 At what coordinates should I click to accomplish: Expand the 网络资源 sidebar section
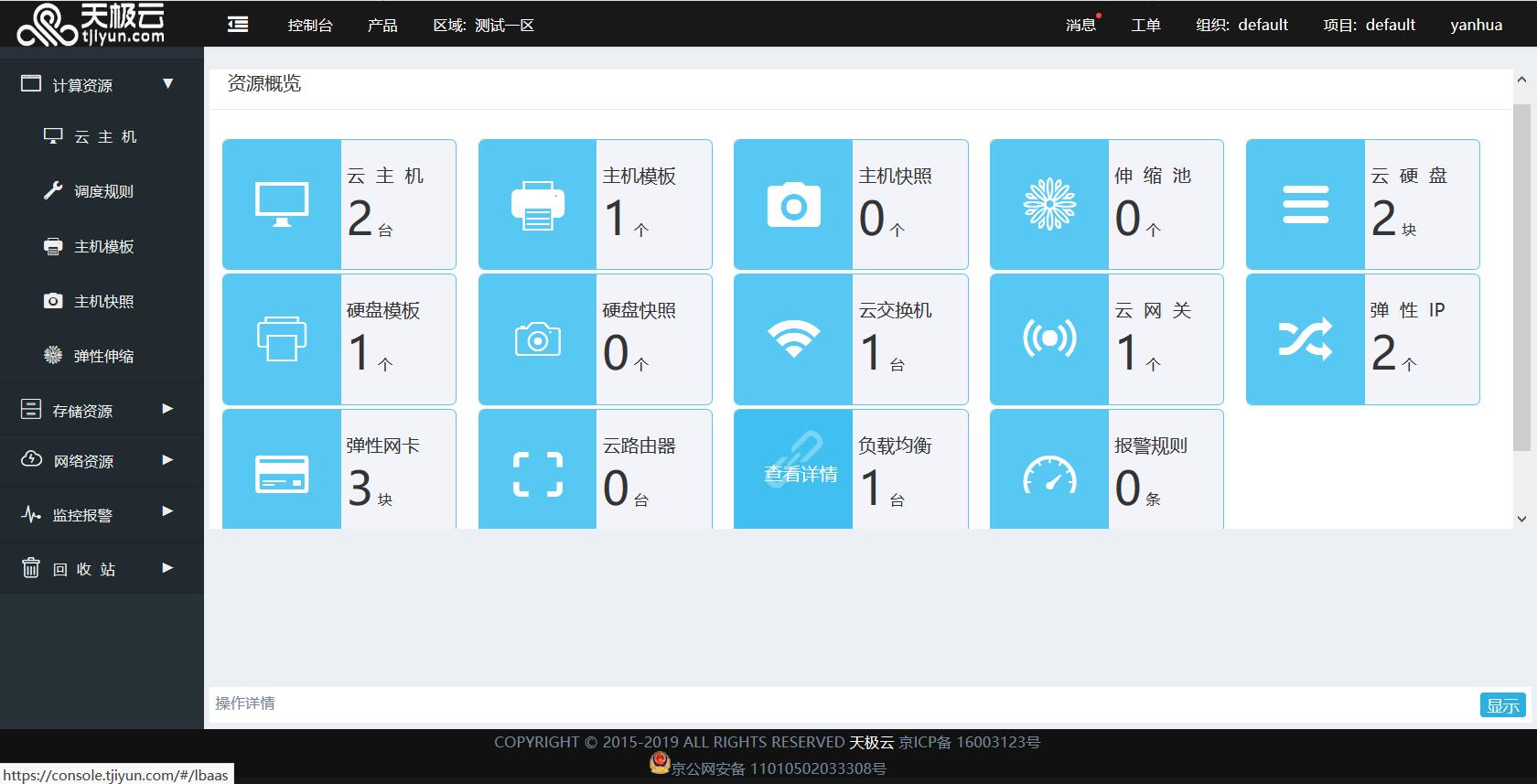click(x=167, y=460)
